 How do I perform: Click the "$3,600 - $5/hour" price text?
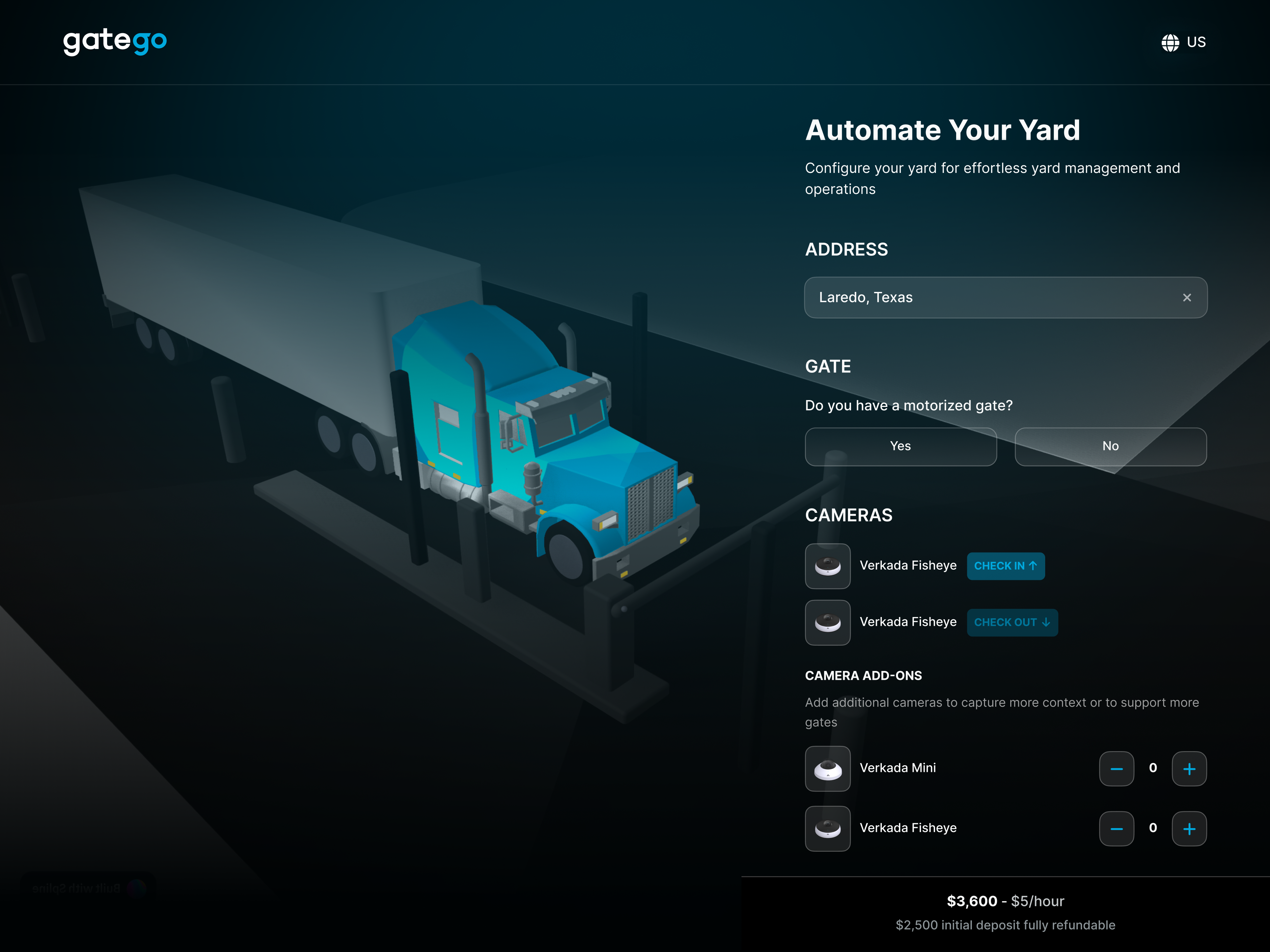(1005, 901)
